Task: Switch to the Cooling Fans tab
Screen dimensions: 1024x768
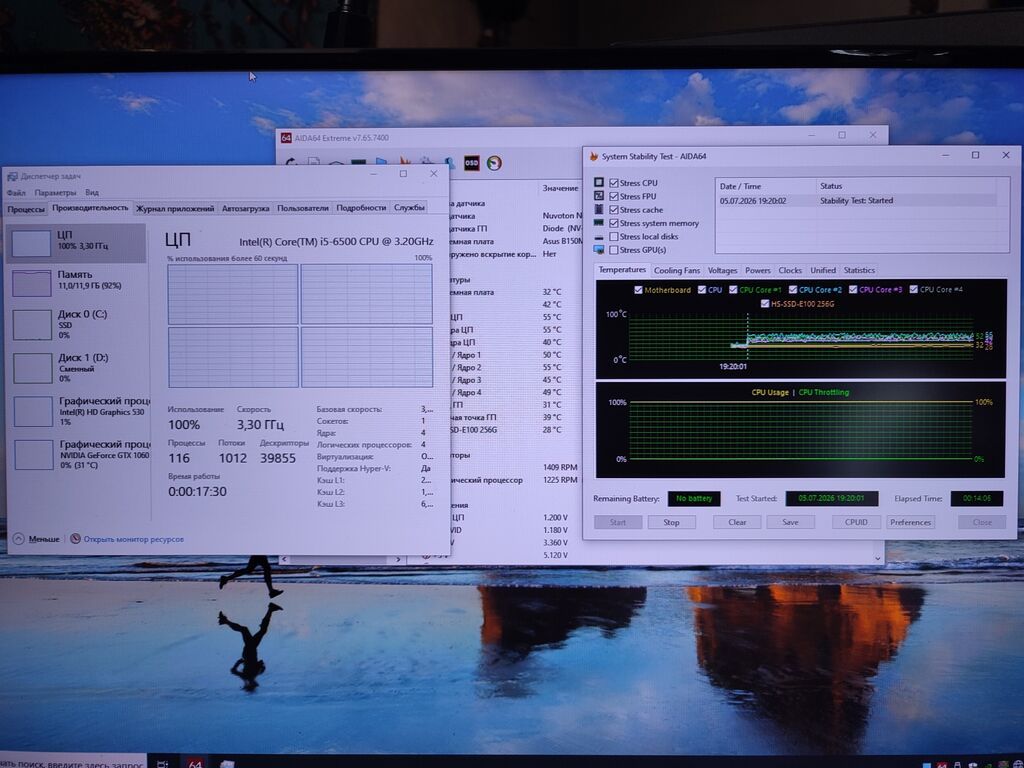Action: [677, 270]
